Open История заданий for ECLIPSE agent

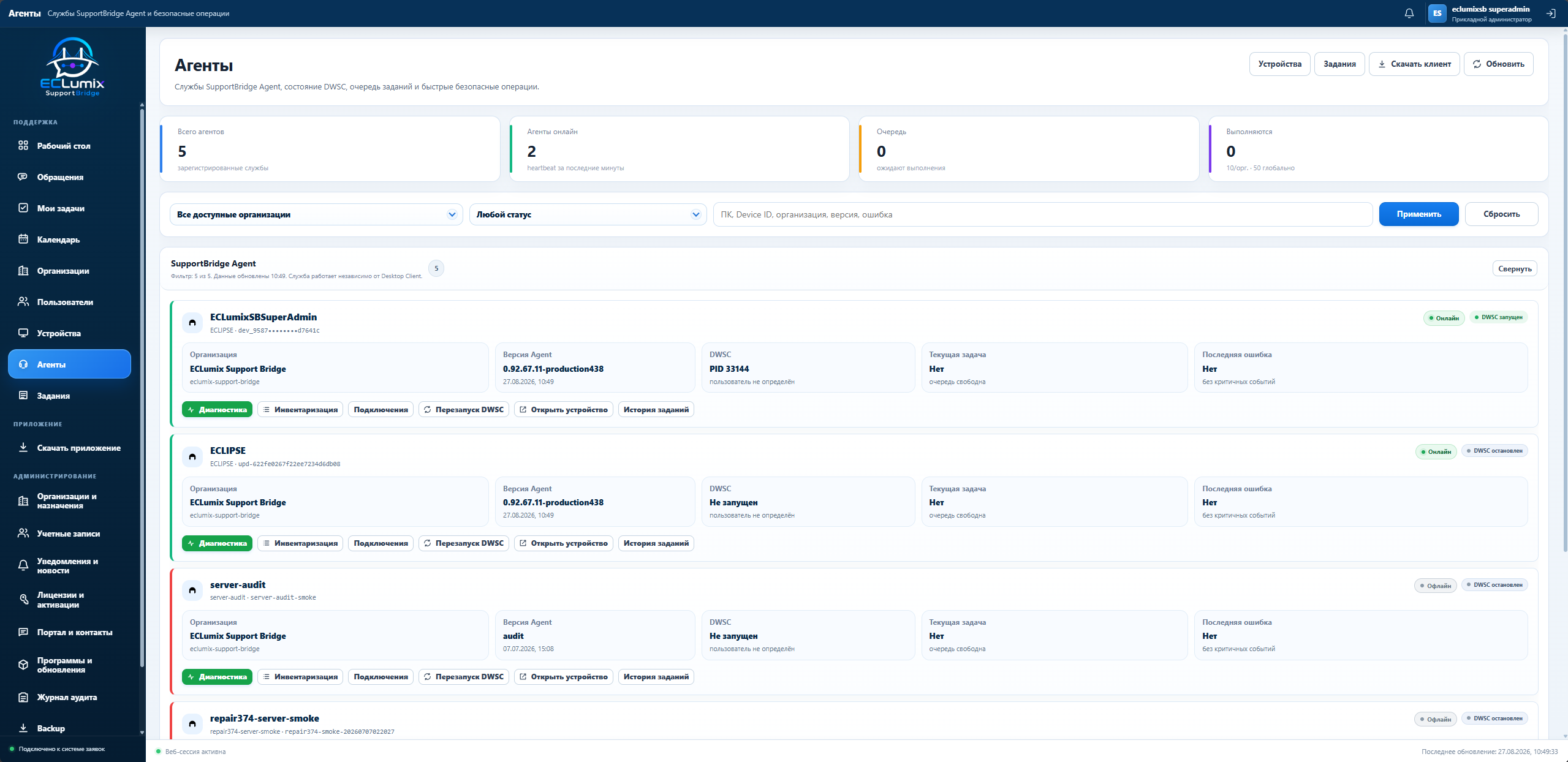click(x=656, y=543)
